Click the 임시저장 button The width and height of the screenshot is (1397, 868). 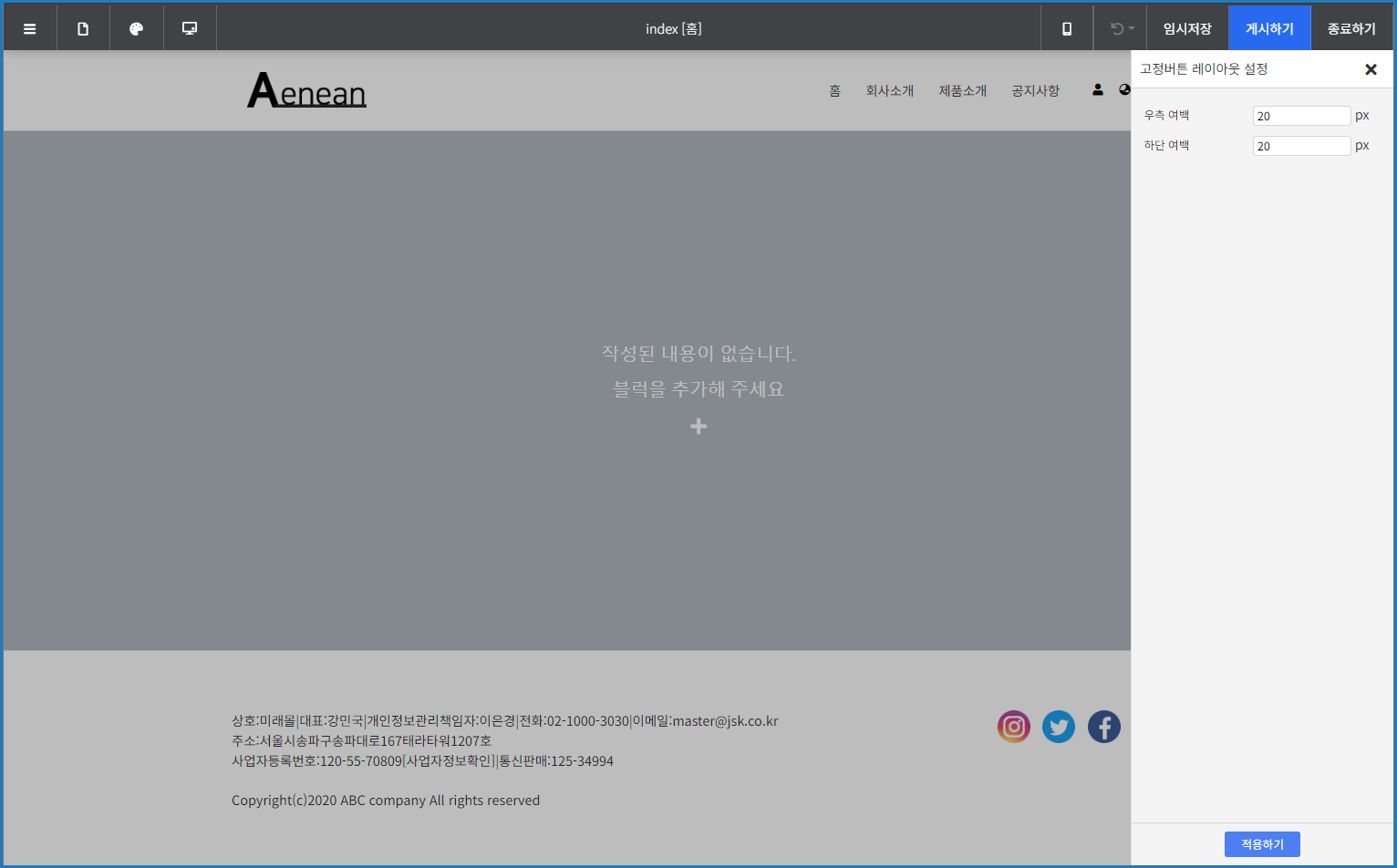1187,29
